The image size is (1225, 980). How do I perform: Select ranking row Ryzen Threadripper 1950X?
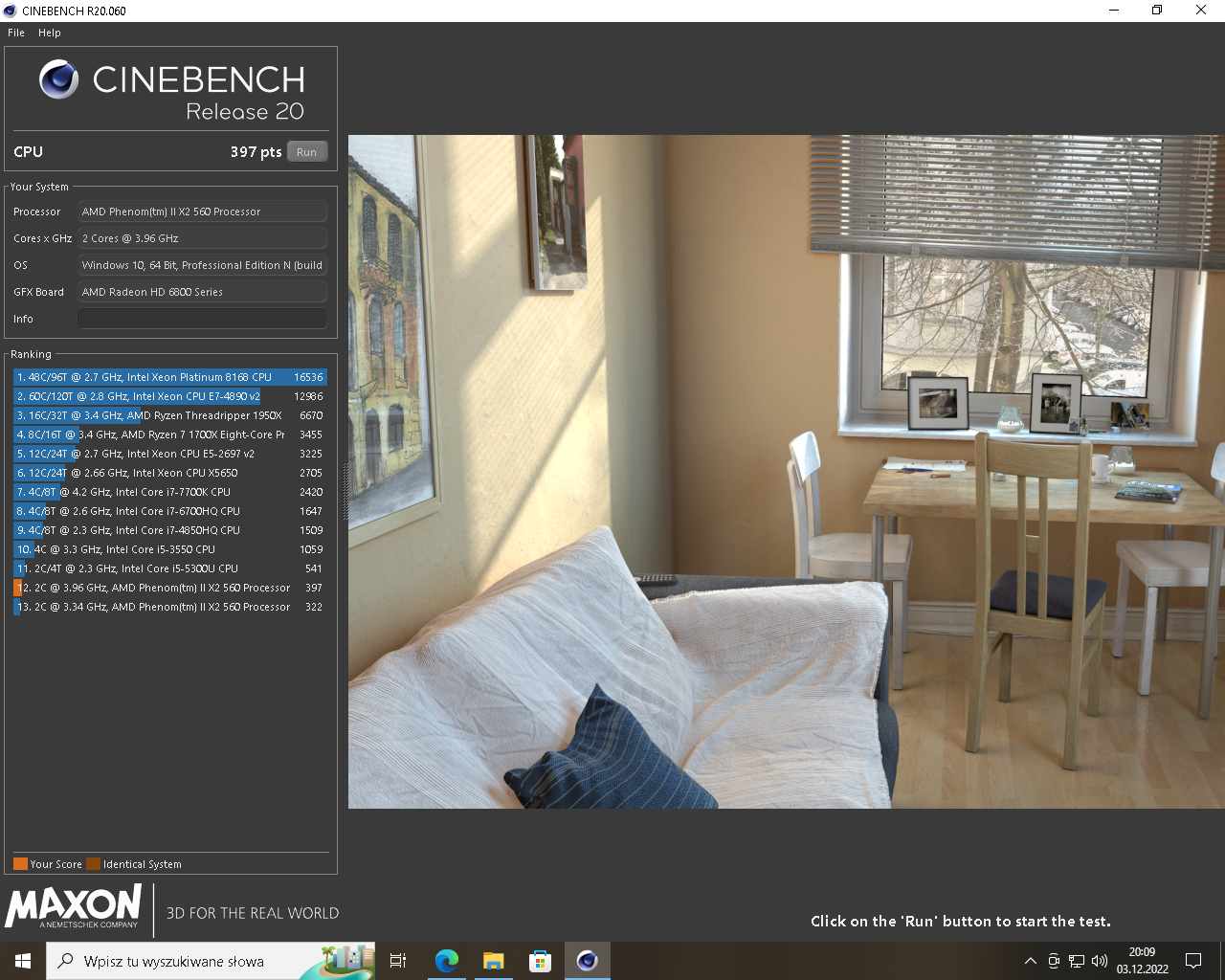coord(170,415)
